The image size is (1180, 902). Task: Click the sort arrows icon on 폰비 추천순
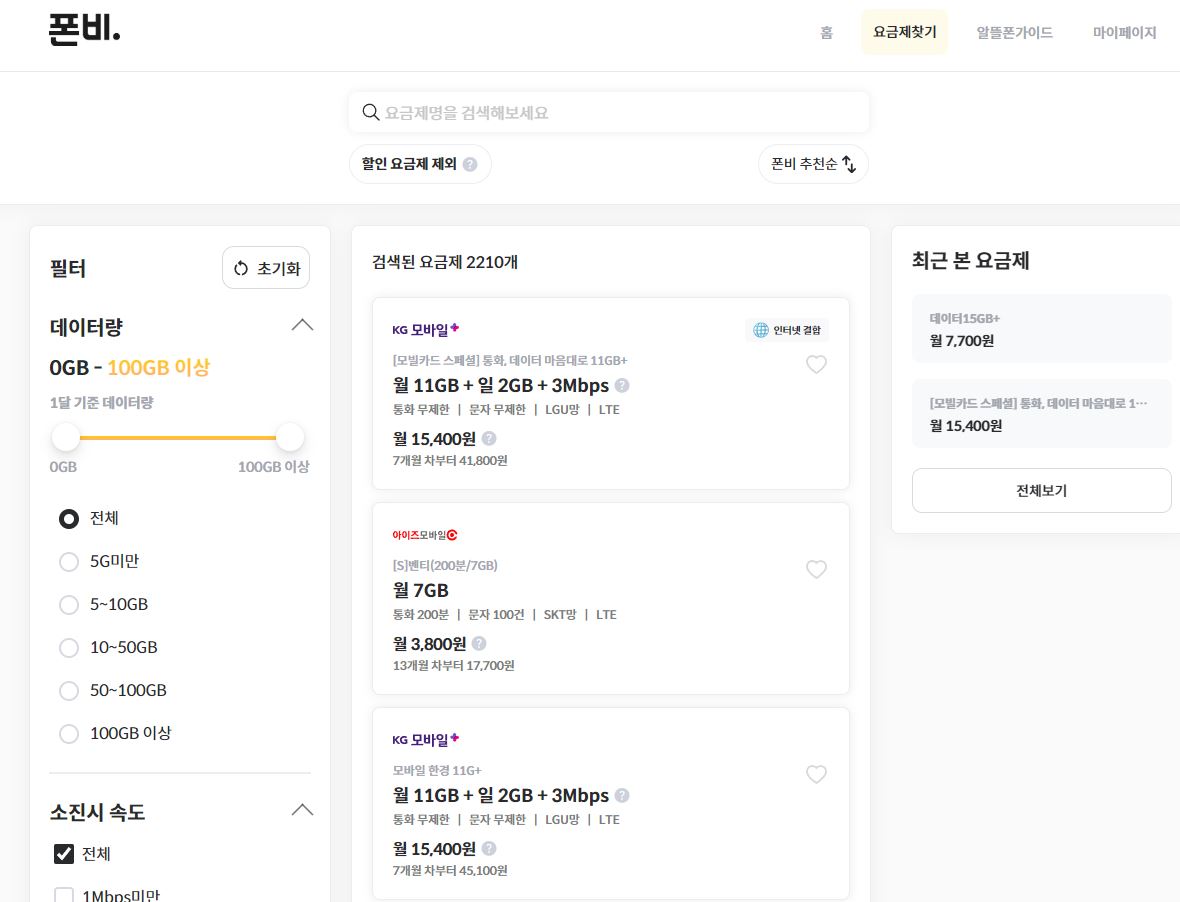point(849,164)
